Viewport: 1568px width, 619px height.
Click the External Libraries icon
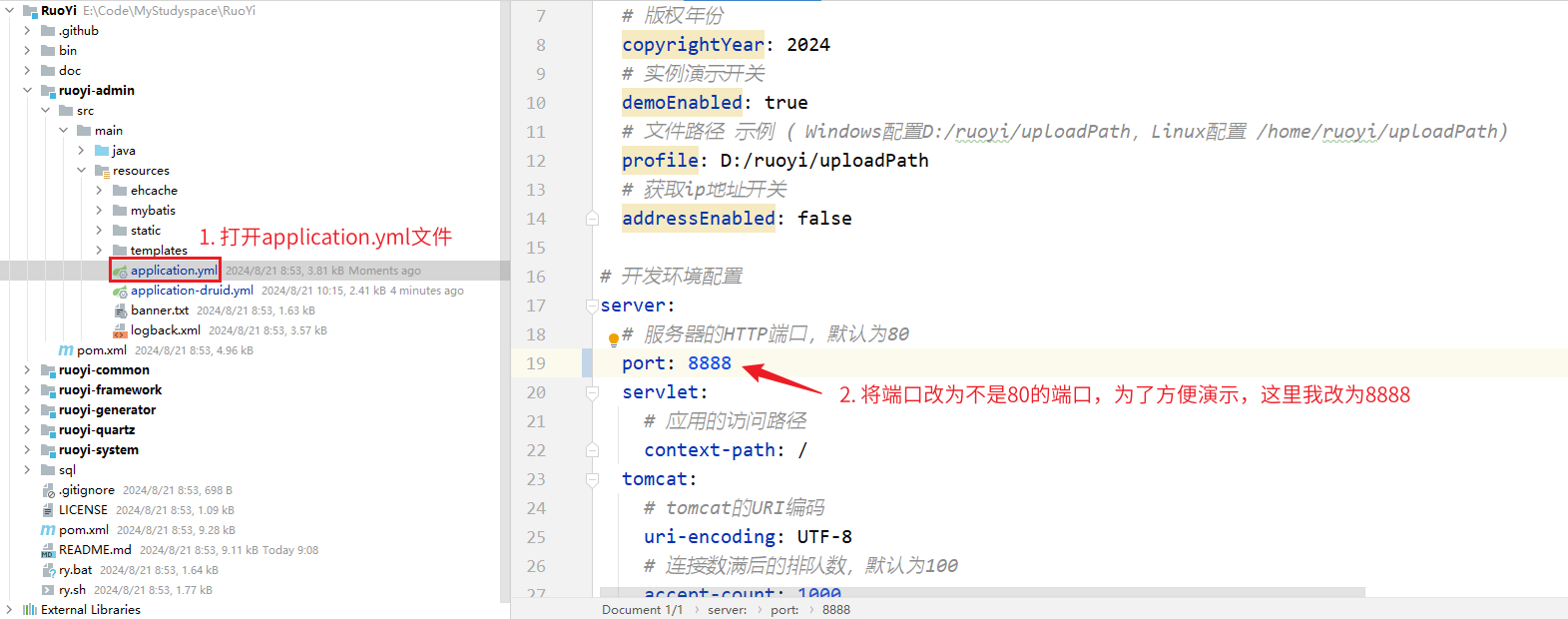30,610
